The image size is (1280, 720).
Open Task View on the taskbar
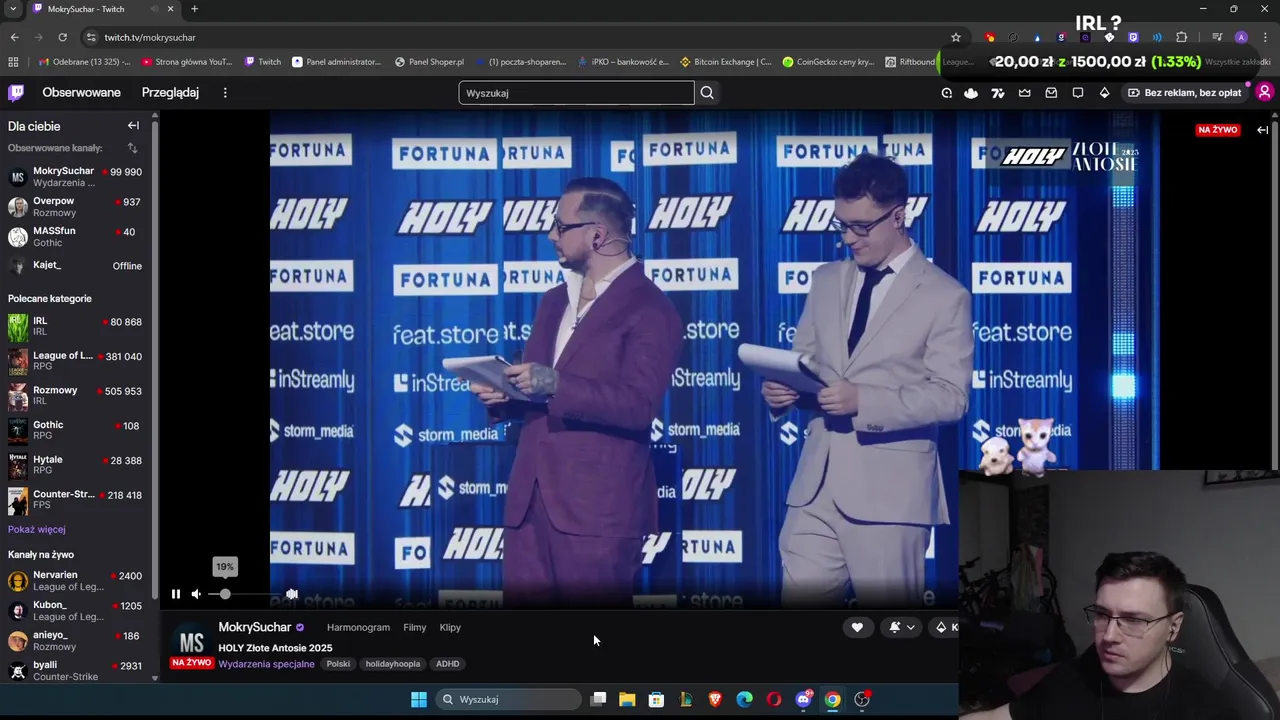click(598, 699)
